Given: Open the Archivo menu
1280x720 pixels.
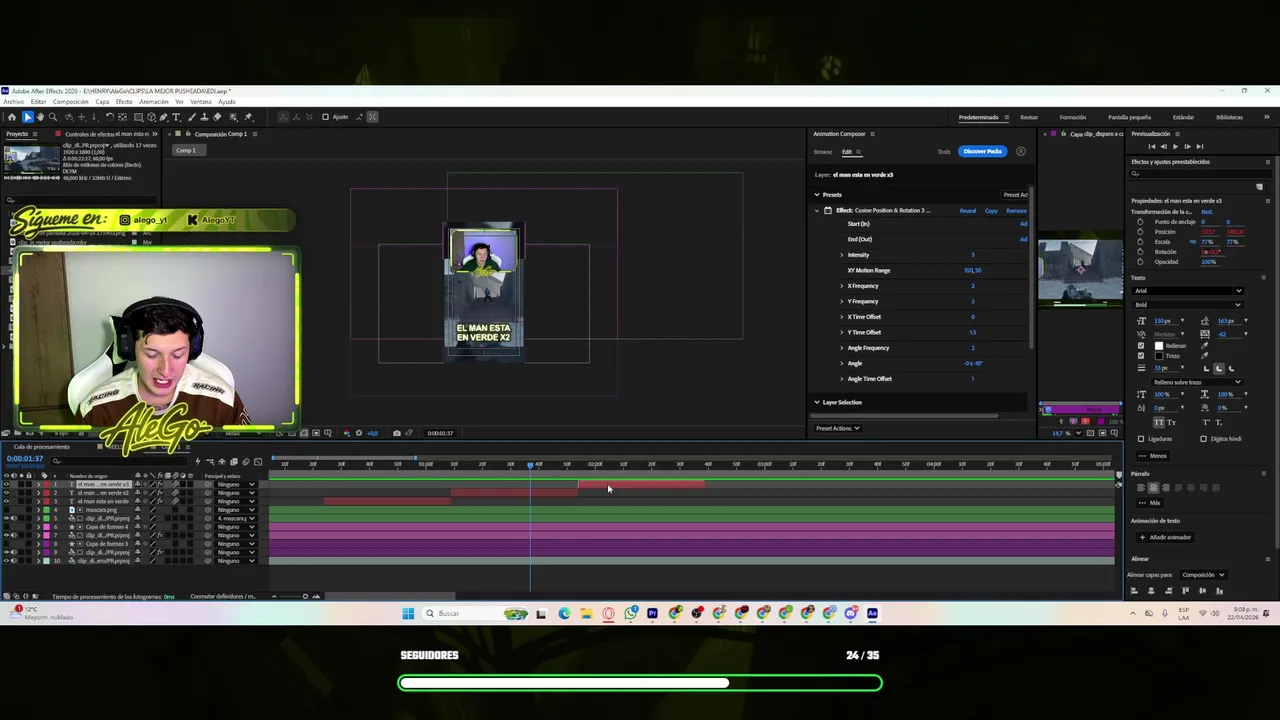Looking at the screenshot, I should tap(13, 102).
